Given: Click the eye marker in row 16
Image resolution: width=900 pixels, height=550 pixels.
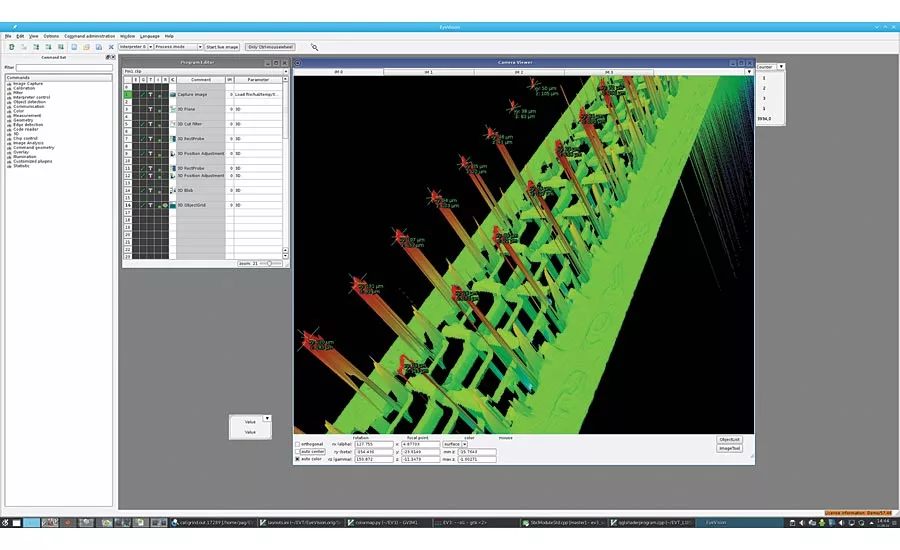Looking at the screenshot, I should (x=165, y=205).
